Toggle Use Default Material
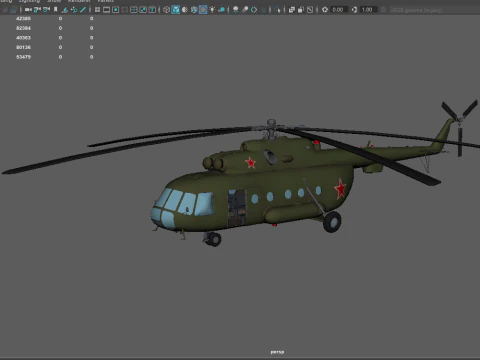480x360 pixels. pyautogui.click(x=184, y=10)
